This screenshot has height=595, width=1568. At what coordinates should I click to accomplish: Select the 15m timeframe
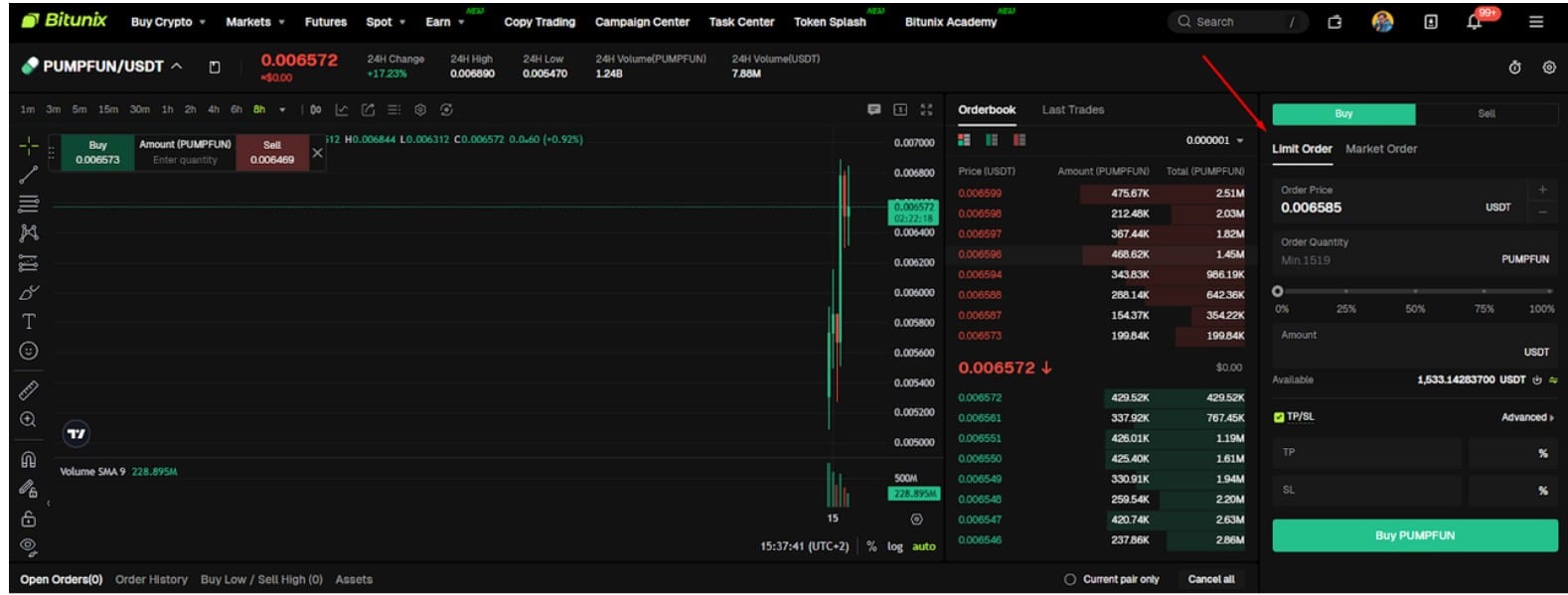(107, 110)
